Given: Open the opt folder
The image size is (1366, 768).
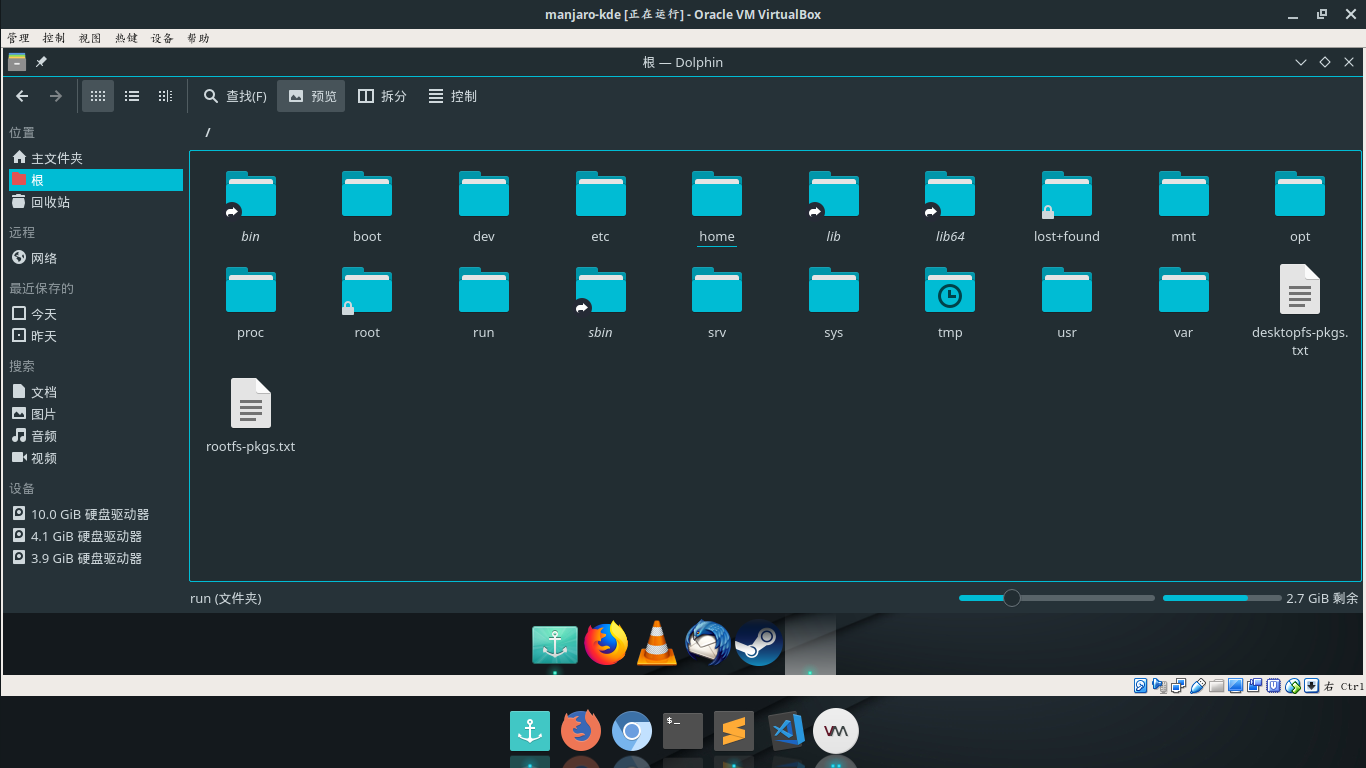Looking at the screenshot, I should coord(1300,207).
